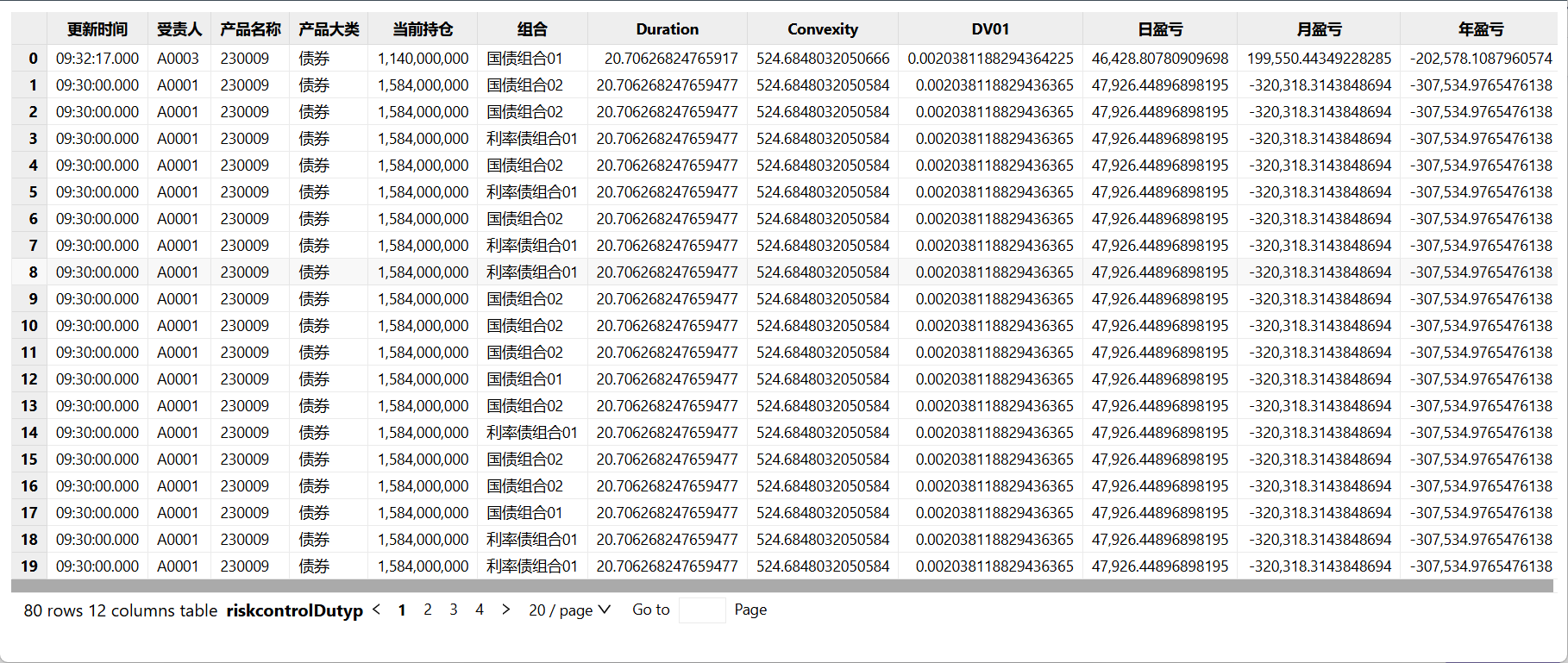The image size is (1568, 663).
Task: Select the 利率债组合01 cell in row 5
Action: 532,192
